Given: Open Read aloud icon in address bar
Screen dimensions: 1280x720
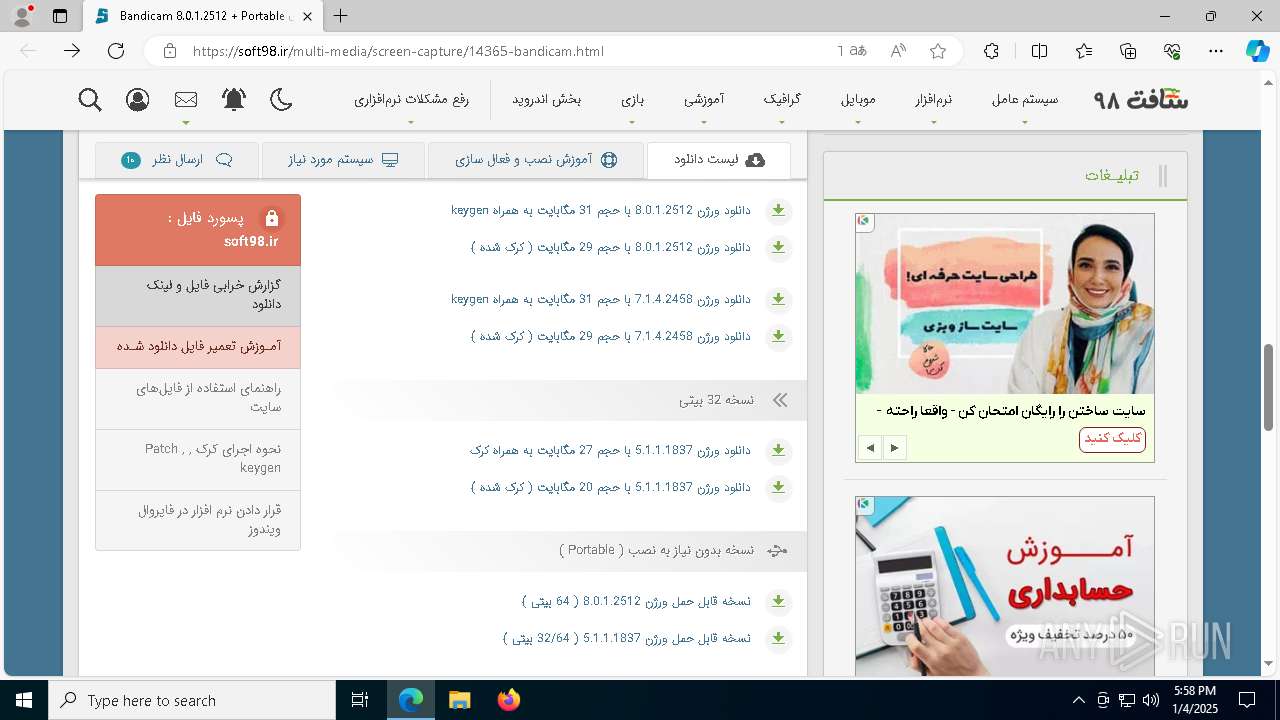Looking at the screenshot, I should tap(899, 51).
